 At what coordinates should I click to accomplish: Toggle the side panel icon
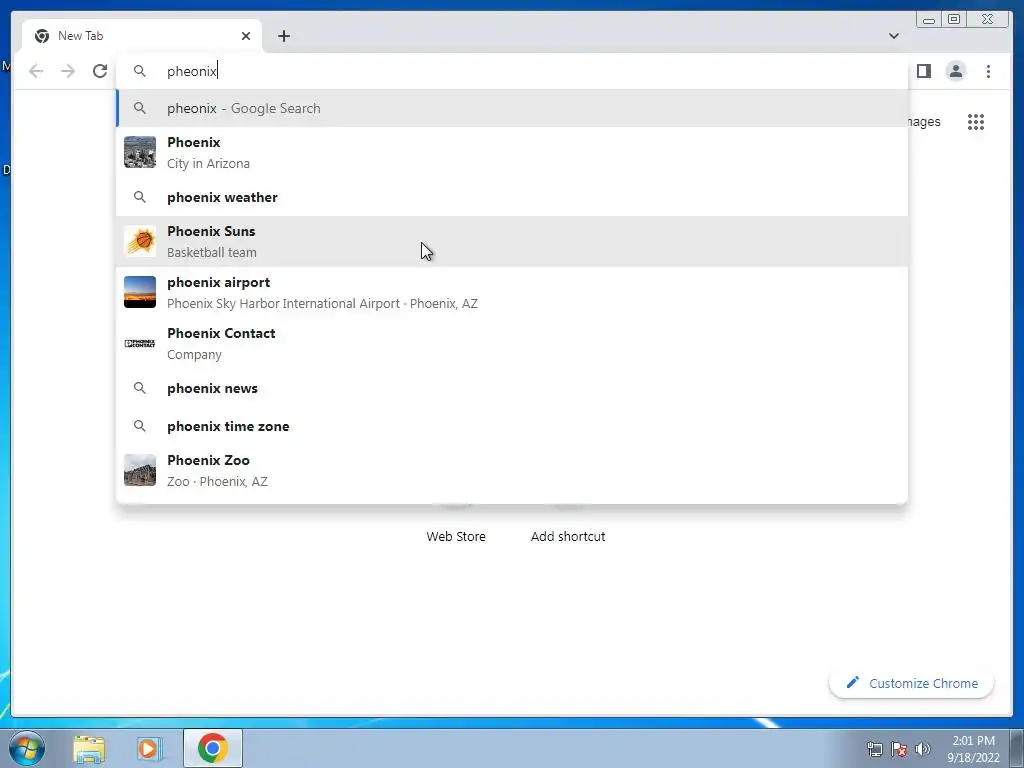click(x=923, y=71)
